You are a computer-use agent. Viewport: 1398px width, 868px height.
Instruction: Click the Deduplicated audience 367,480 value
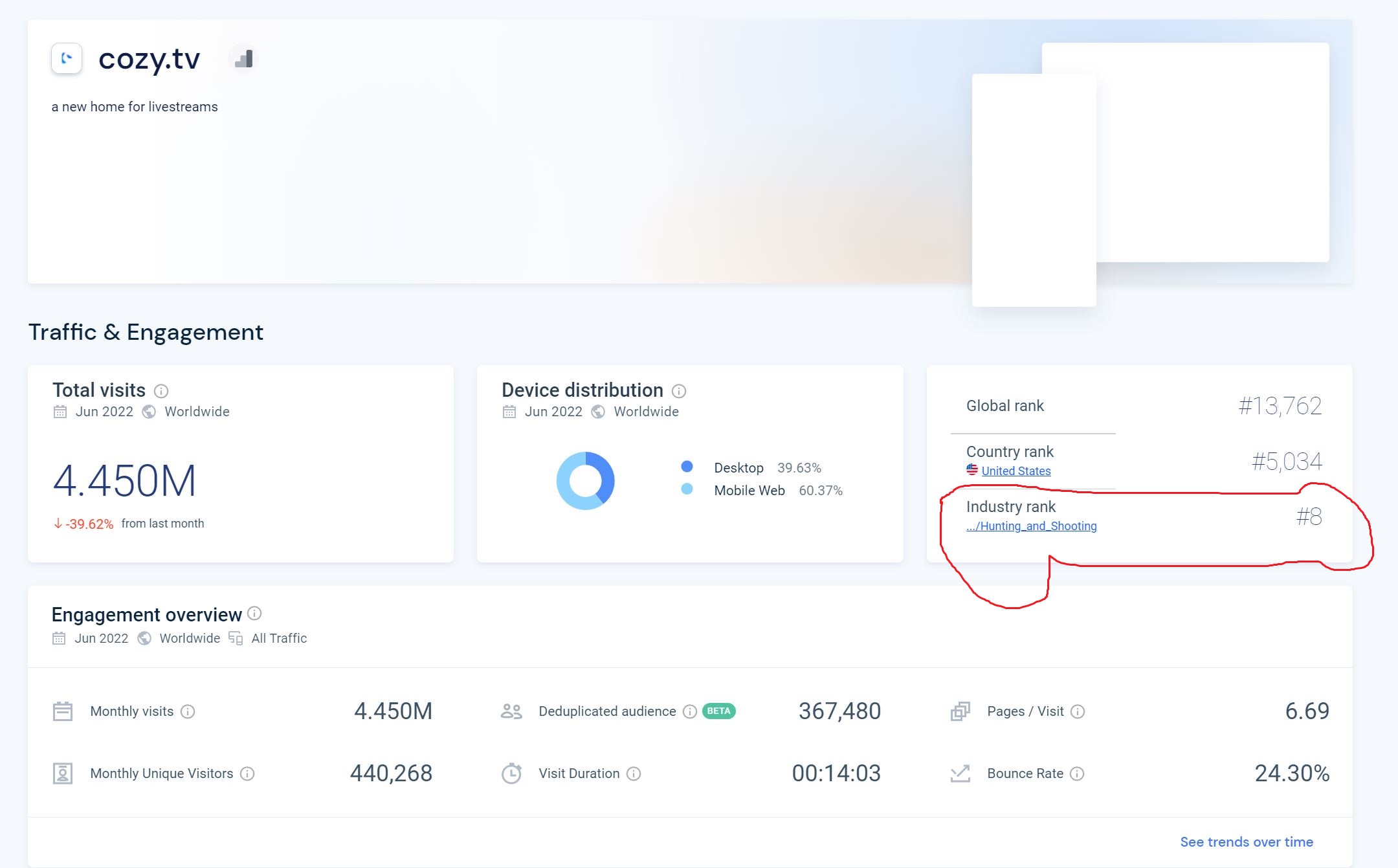click(839, 711)
